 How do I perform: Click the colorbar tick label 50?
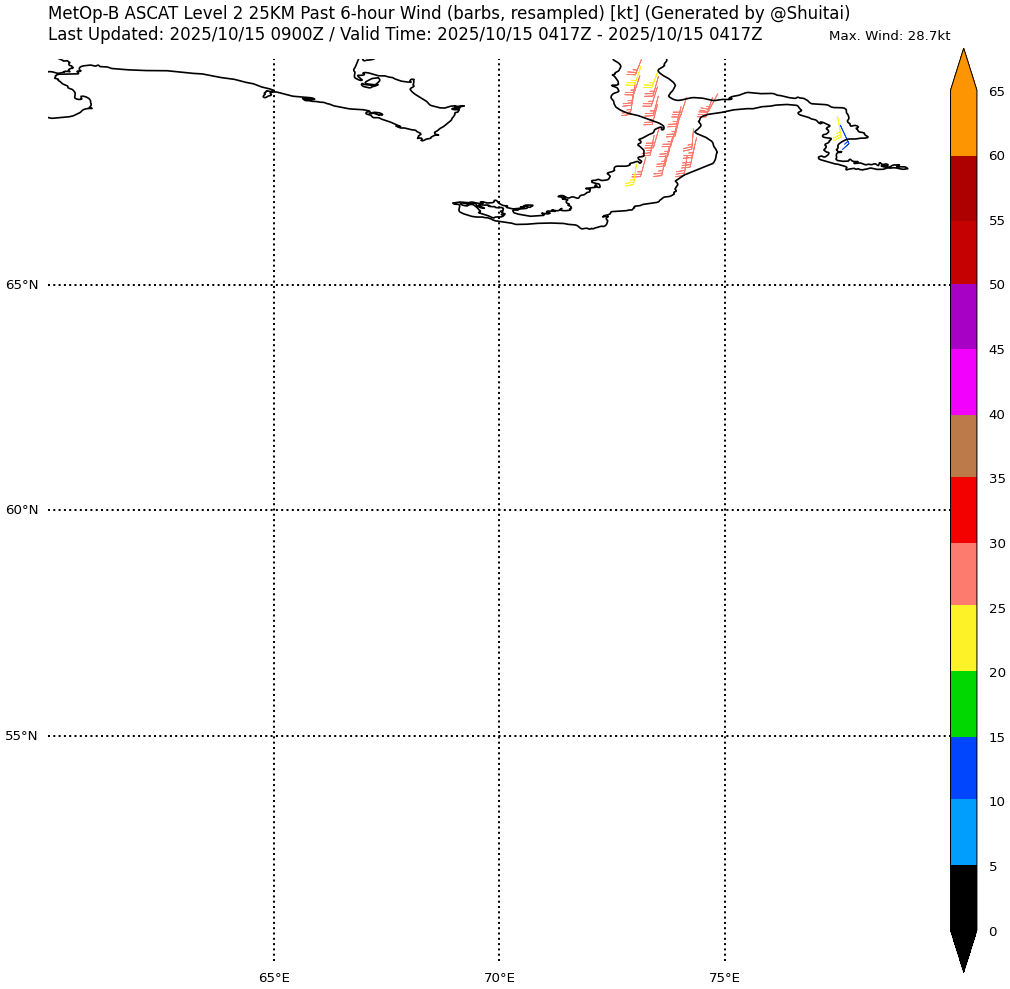coord(997,285)
